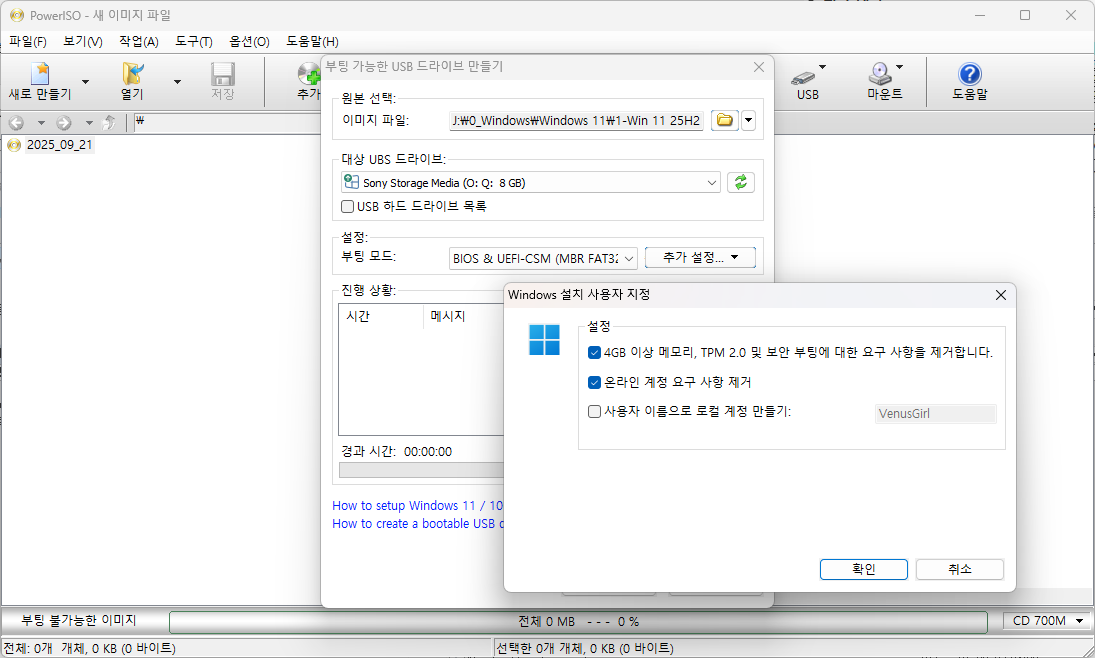The height and width of the screenshot is (658, 1095).
Task: Open the recent image files dropdown arrow
Action: [748, 120]
